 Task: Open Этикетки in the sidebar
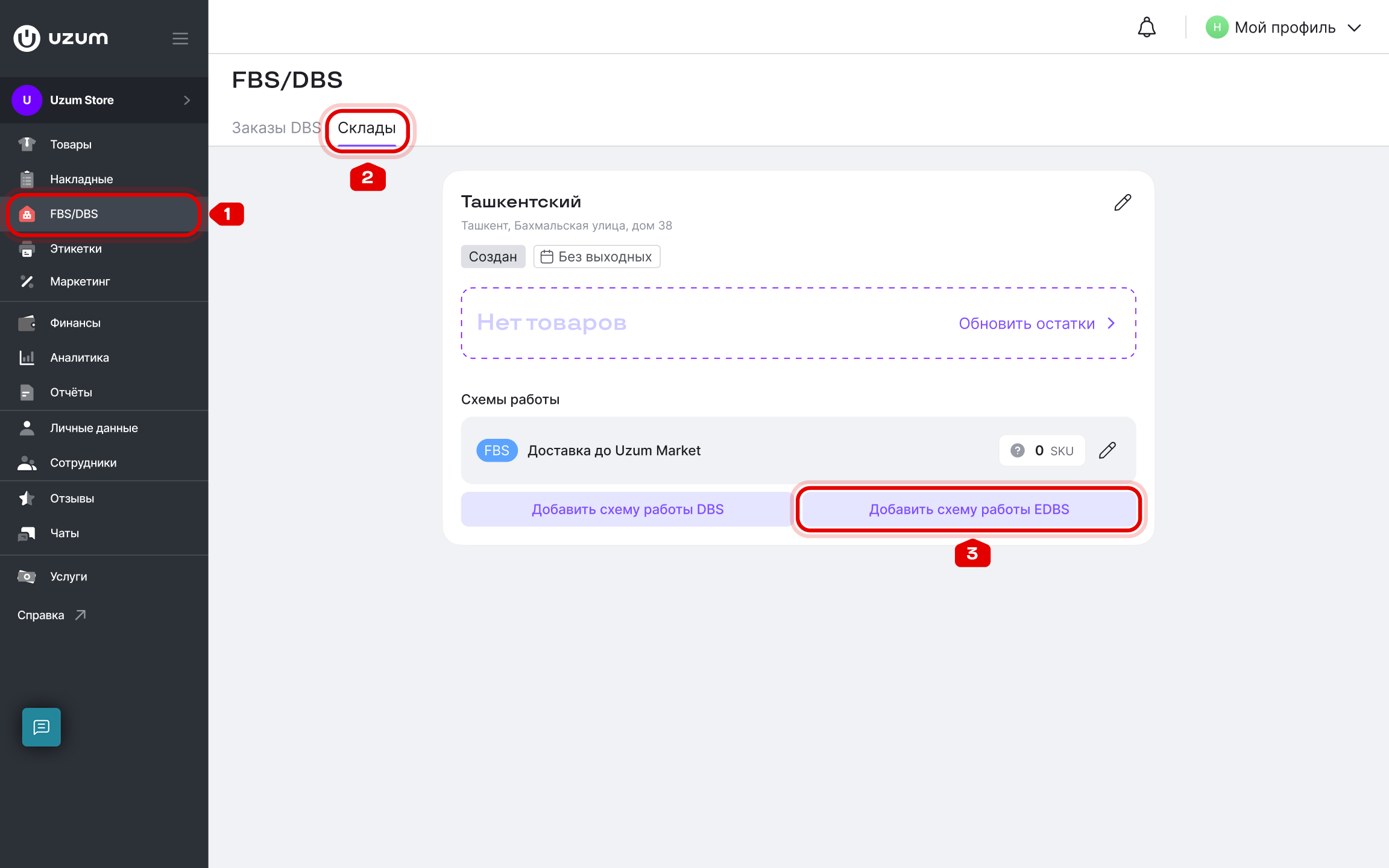[x=104, y=248]
